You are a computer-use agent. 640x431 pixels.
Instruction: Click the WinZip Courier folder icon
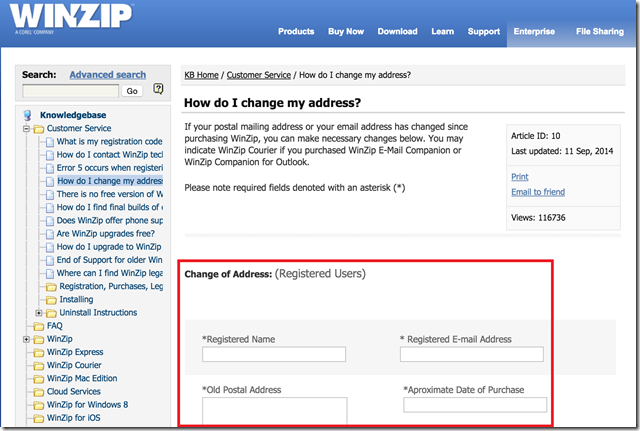(39, 366)
